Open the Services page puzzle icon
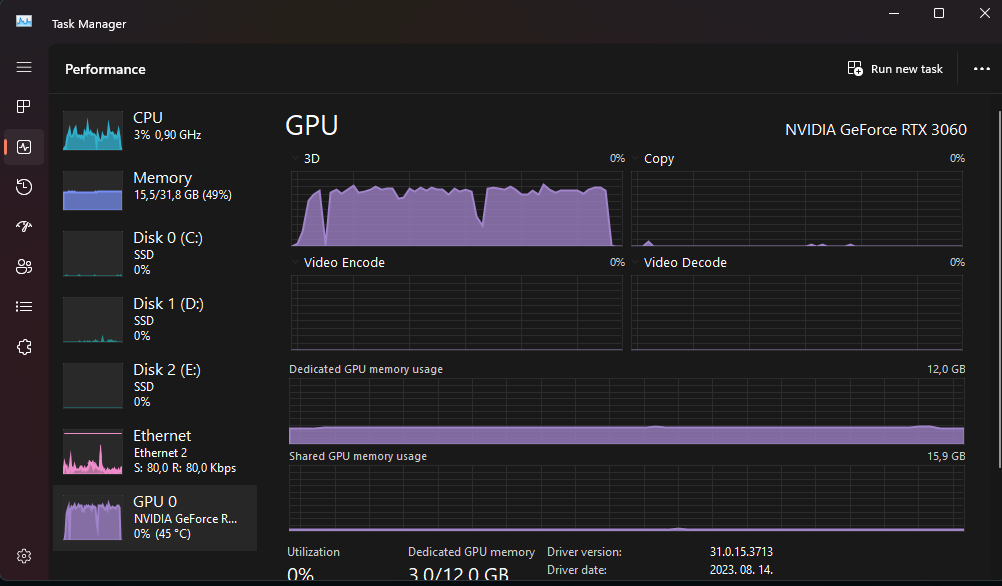This screenshot has height=586, width=1002. (x=24, y=347)
